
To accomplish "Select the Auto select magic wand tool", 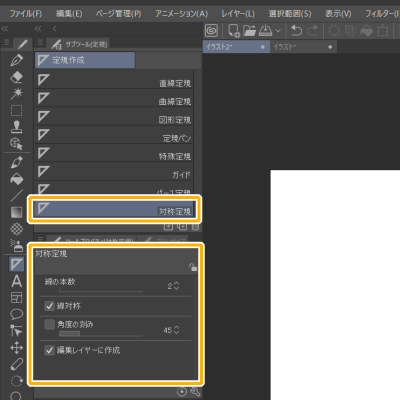I will [17, 94].
